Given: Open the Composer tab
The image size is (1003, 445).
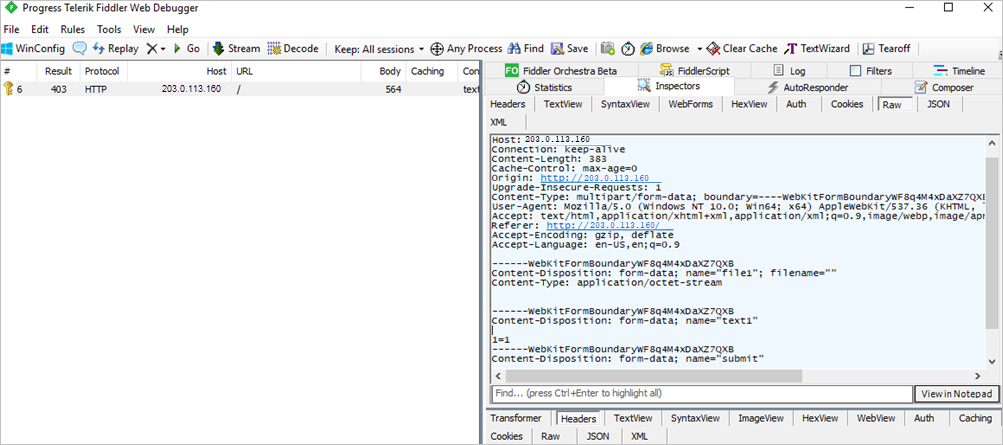Looking at the screenshot, I should coord(944,87).
